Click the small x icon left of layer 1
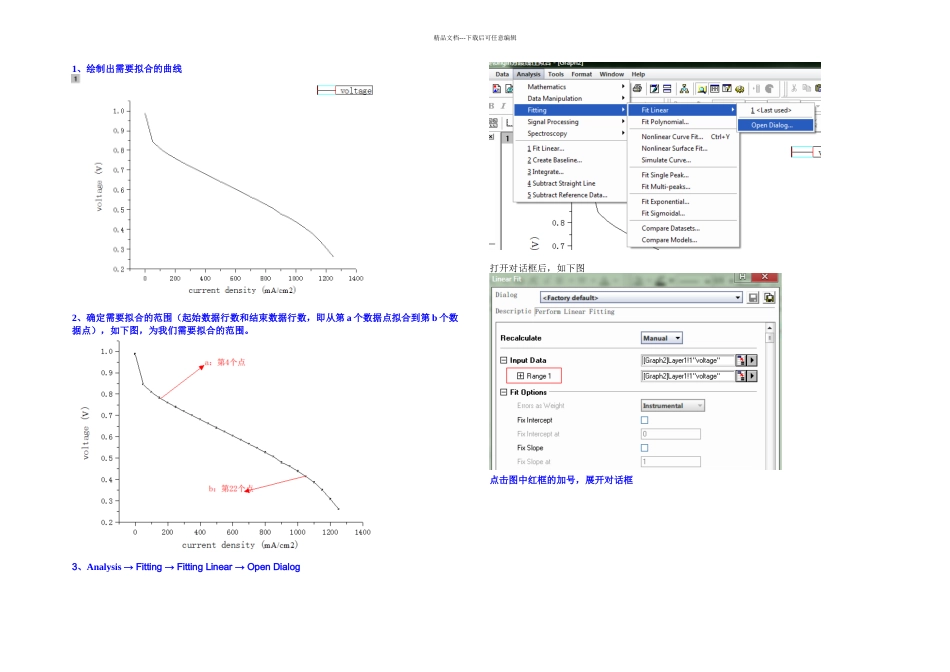950x672 pixels. pos(491,137)
